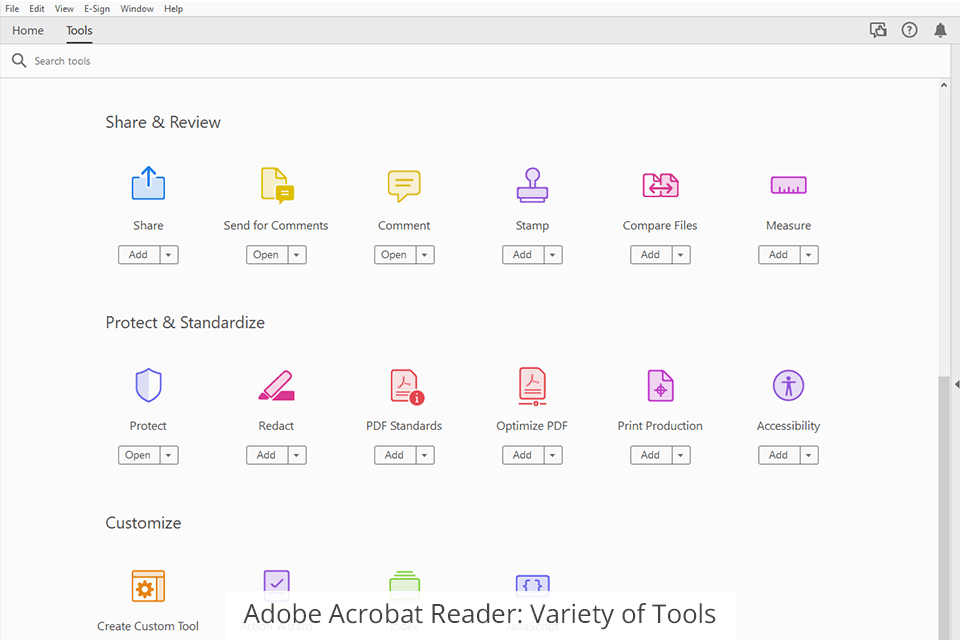The image size is (960, 640).
Task: Open the View menu
Action: (x=64, y=9)
